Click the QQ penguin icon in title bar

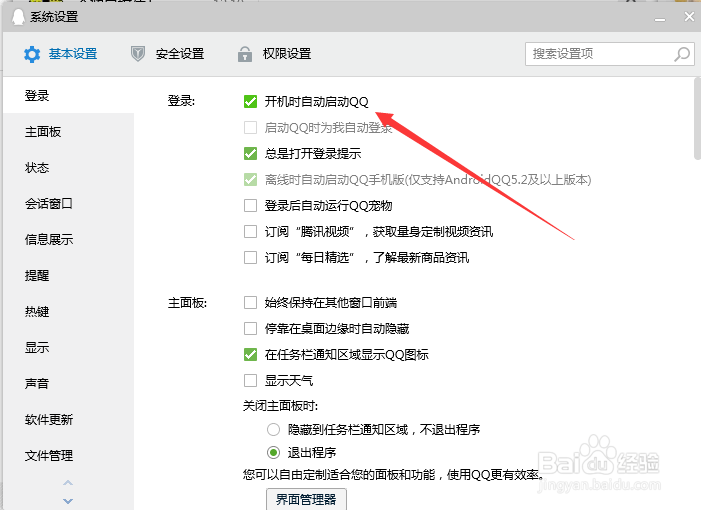18,17
